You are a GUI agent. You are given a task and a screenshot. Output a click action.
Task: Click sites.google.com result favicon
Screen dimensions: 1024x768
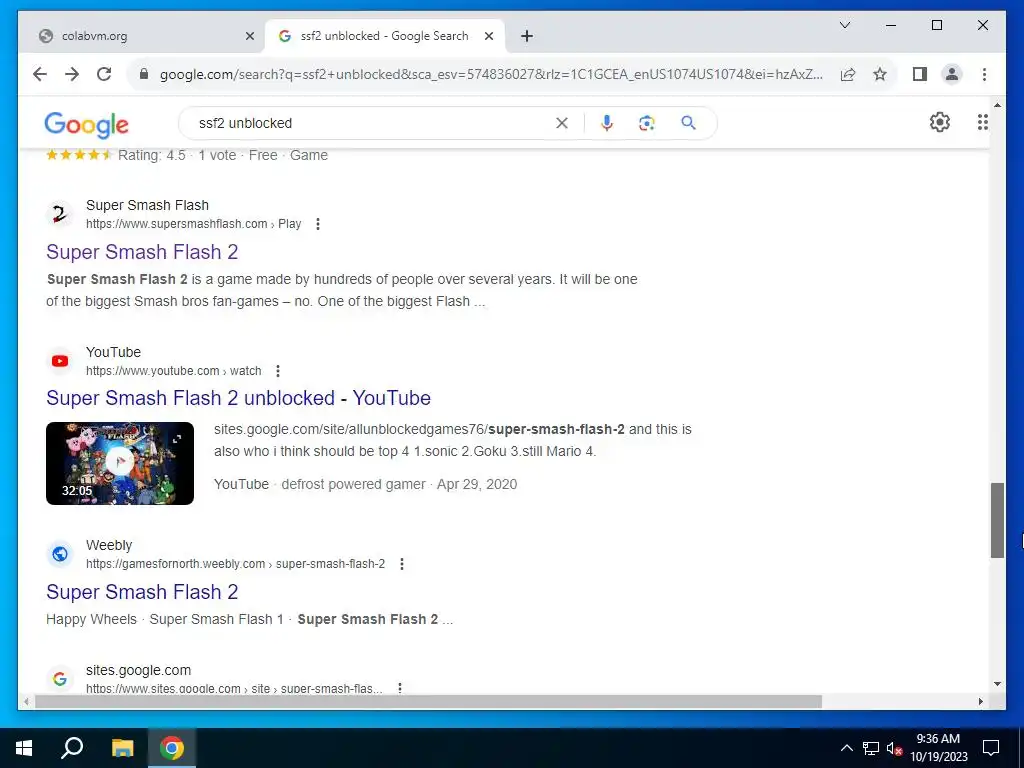[59, 679]
